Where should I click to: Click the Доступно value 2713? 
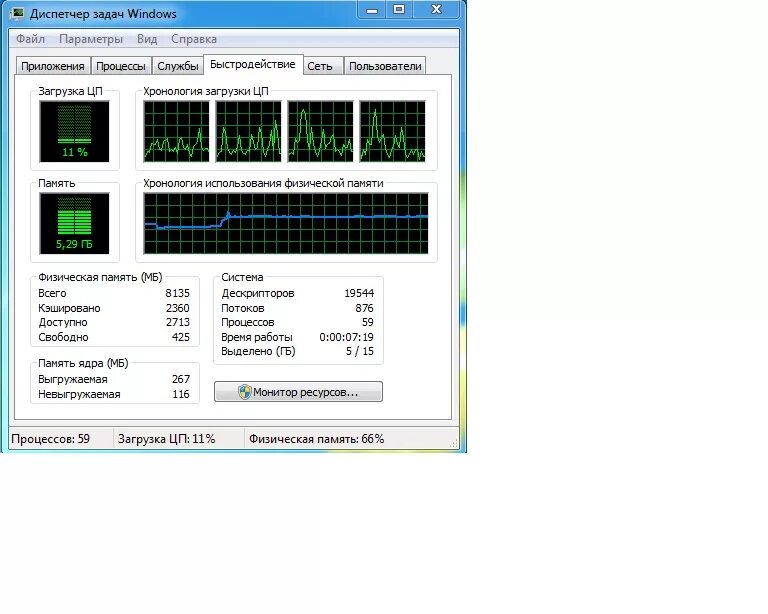[x=177, y=322]
